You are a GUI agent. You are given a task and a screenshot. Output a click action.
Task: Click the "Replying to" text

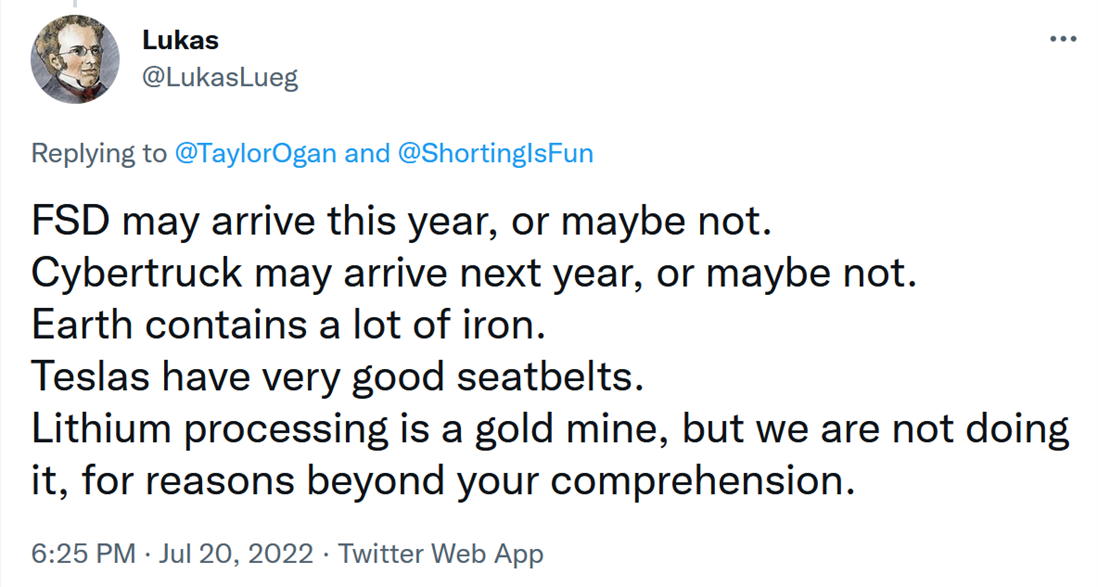[x=99, y=153]
